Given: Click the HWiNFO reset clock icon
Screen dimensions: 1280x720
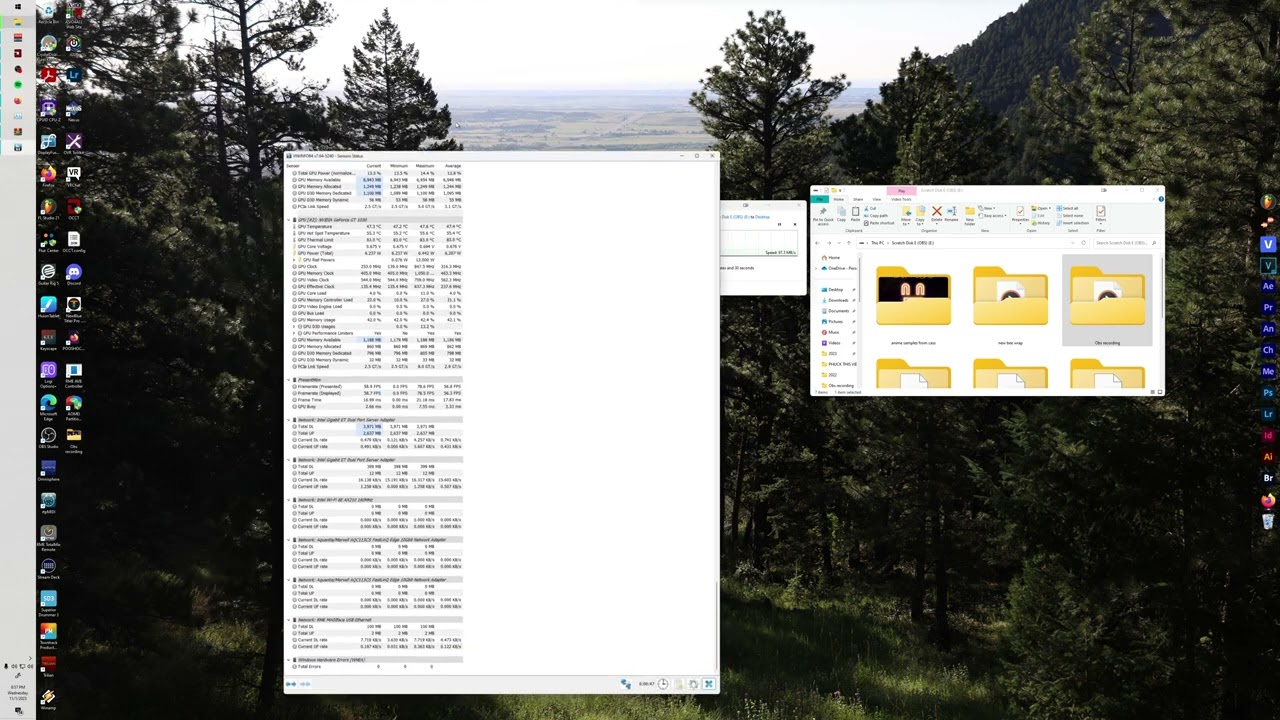Looking at the screenshot, I should pyautogui.click(x=663, y=684).
